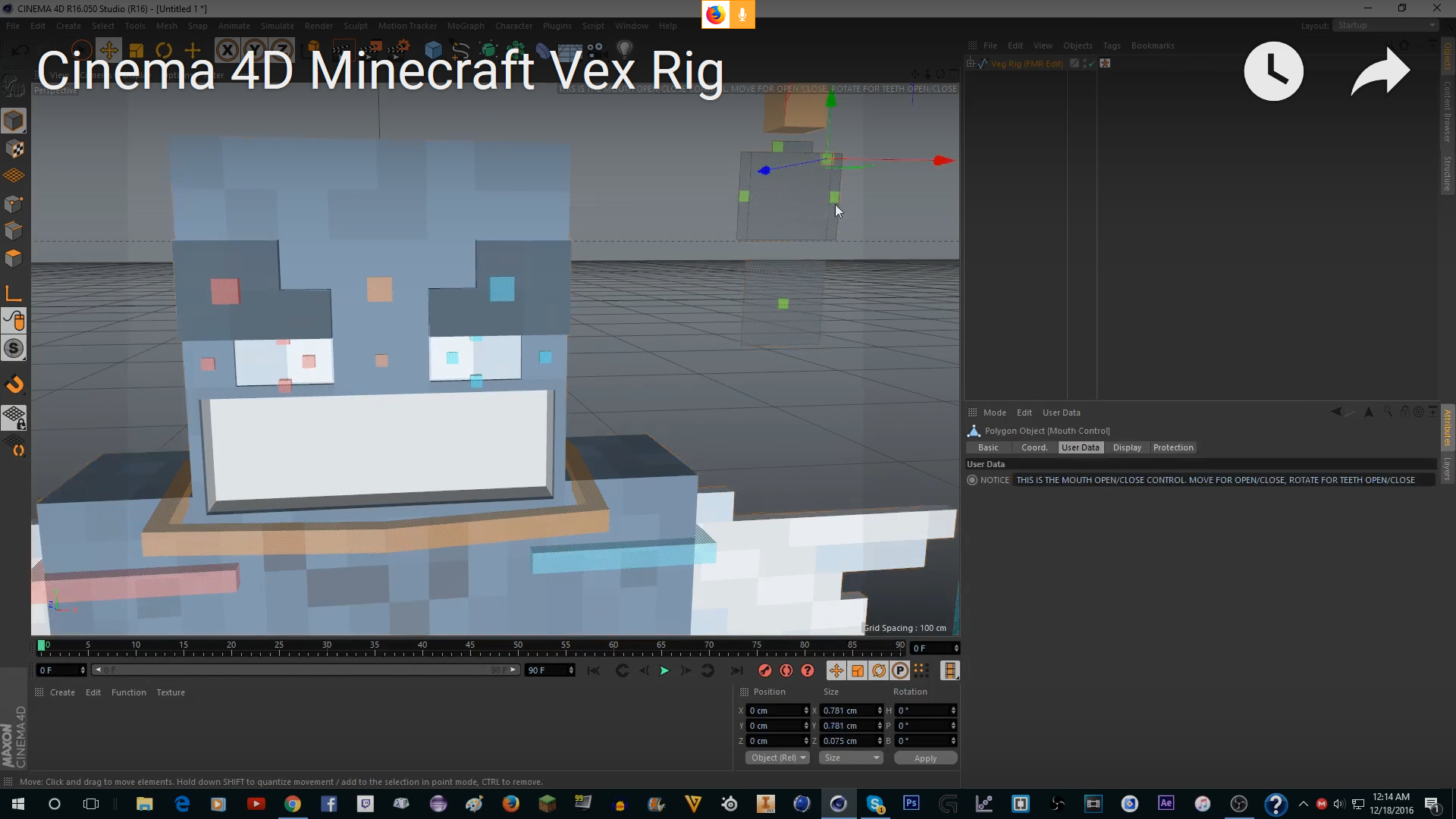Toggle Veg Rig visibility dots
1456x819 pixels.
[x=1085, y=64]
